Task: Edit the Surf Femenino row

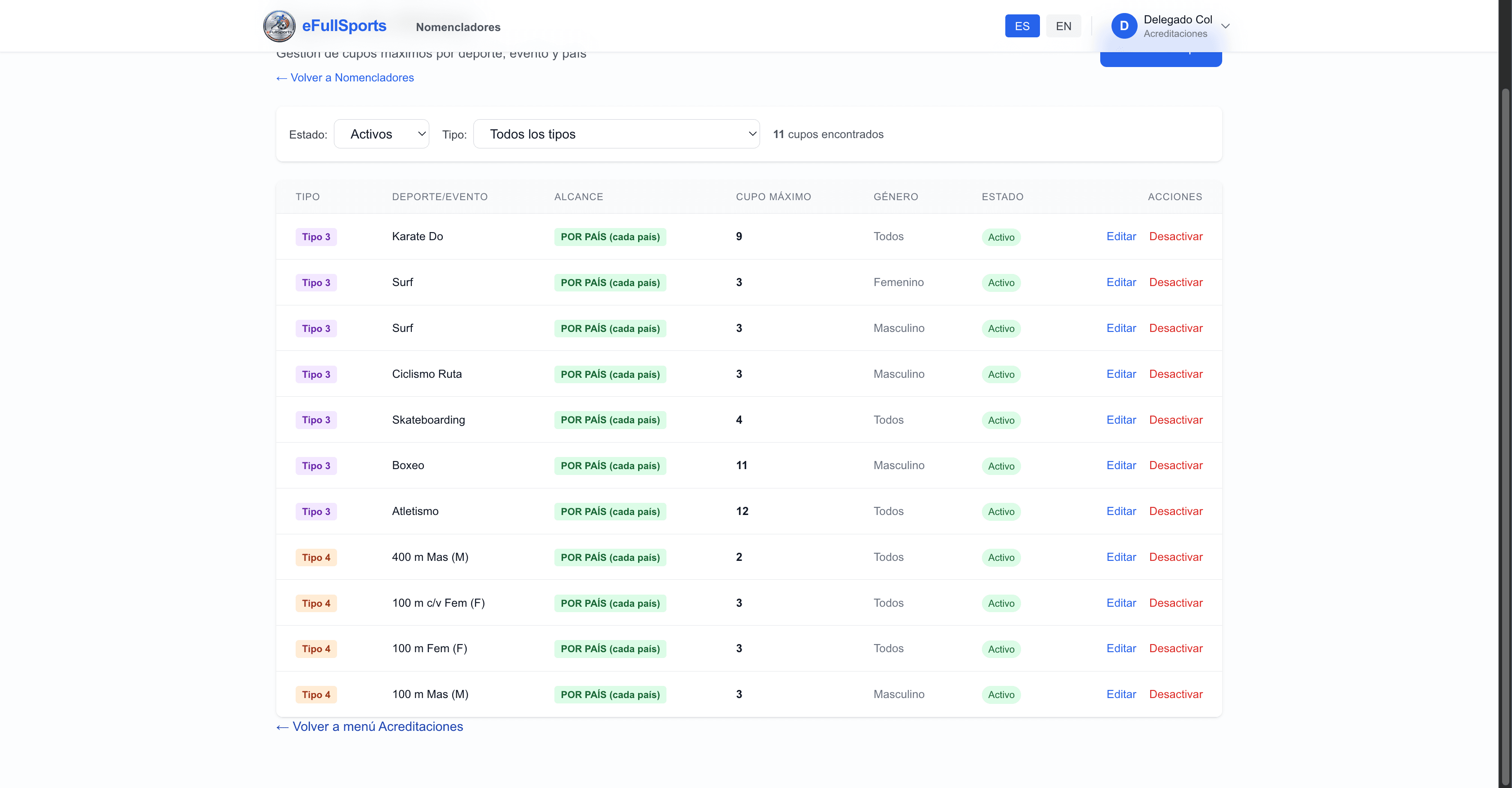Action: click(1121, 282)
